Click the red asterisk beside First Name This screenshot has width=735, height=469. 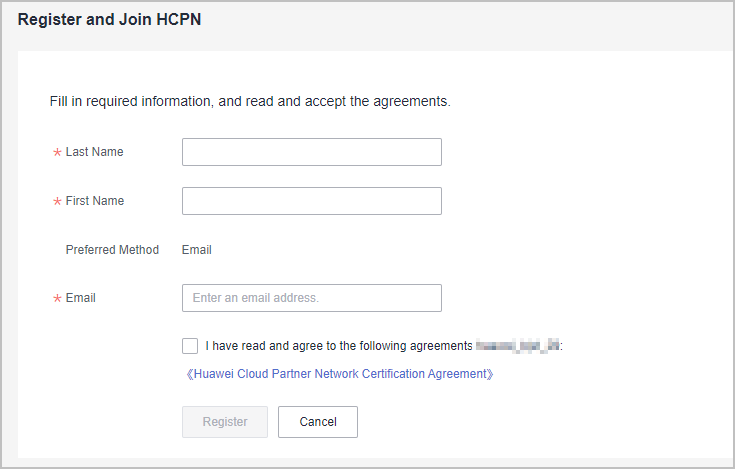point(57,202)
